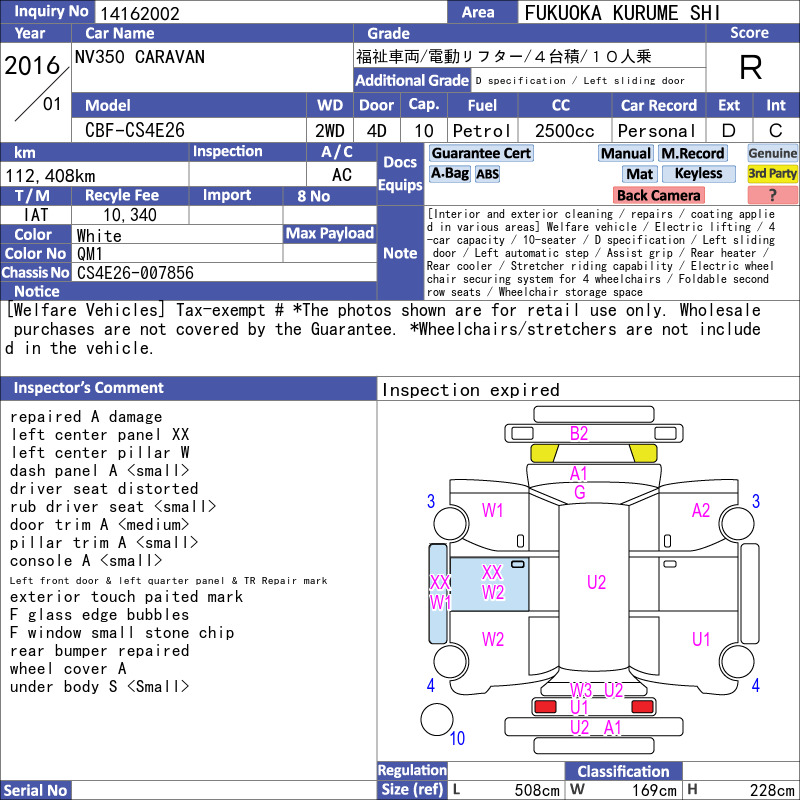Image resolution: width=800 pixels, height=800 pixels.
Task: Click the score R
Action: click(x=751, y=67)
